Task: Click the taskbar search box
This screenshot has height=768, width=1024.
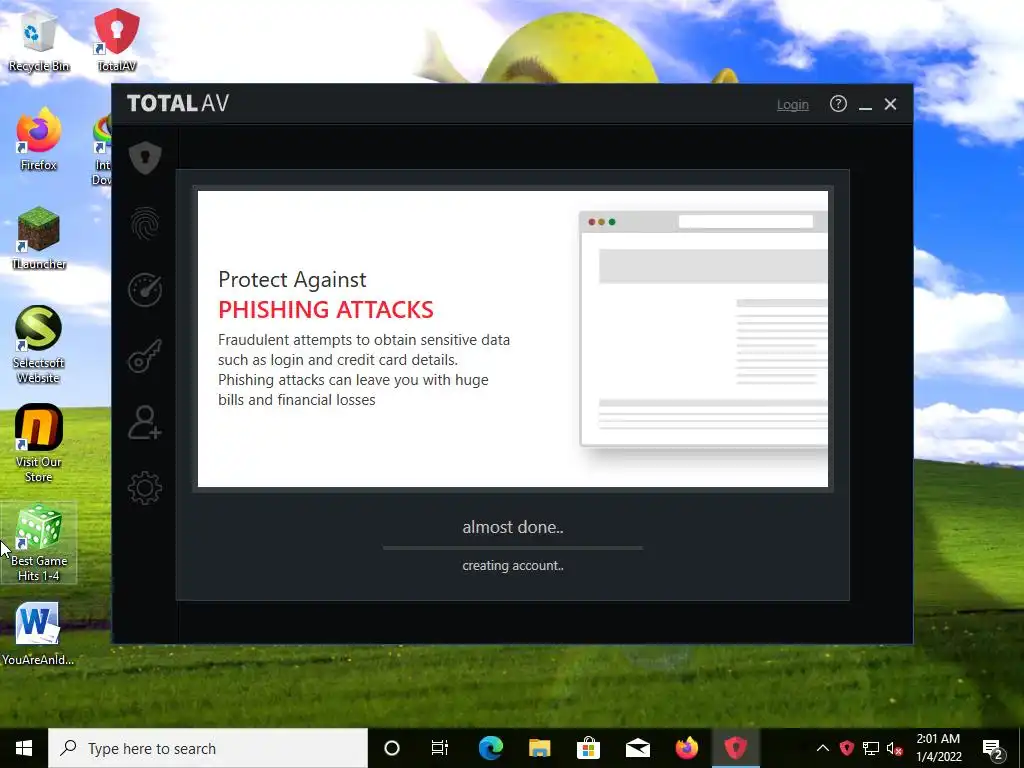Action: [208, 748]
